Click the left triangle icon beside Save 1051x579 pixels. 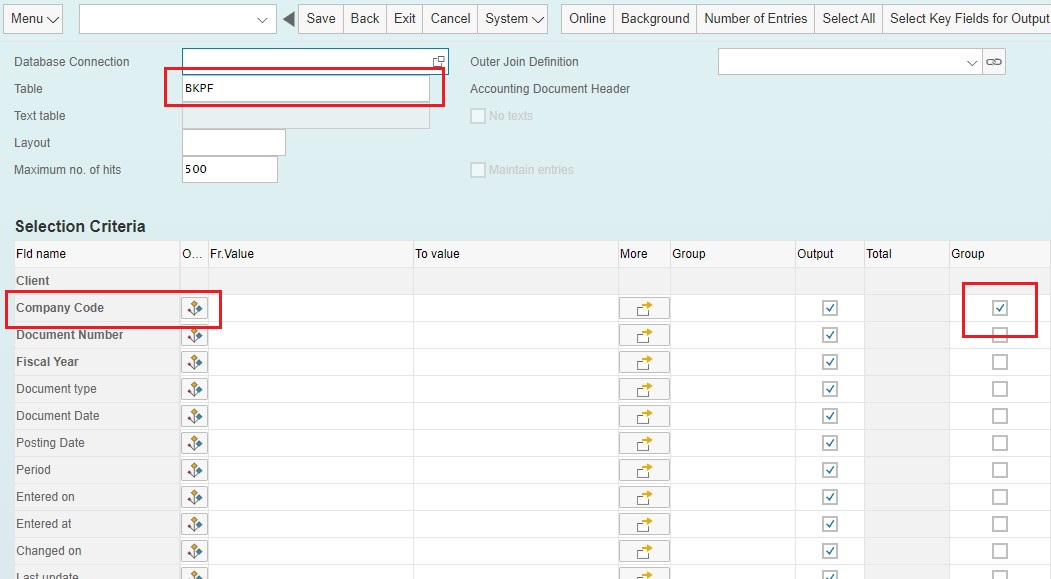point(289,19)
